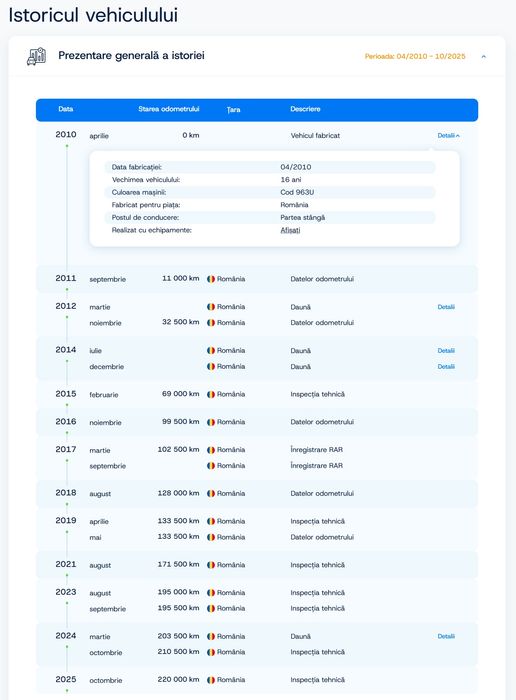Click Romania flag in August 2018 row

[211, 493]
